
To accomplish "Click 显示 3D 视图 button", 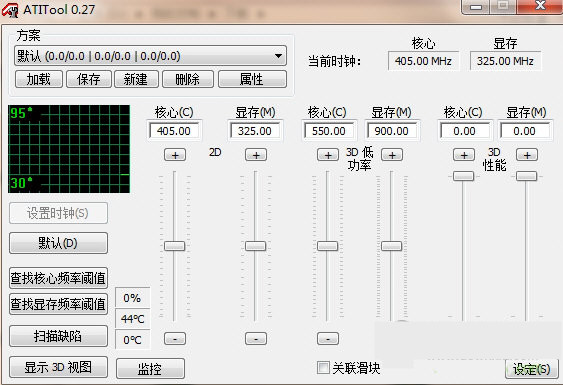I will click(58, 367).
